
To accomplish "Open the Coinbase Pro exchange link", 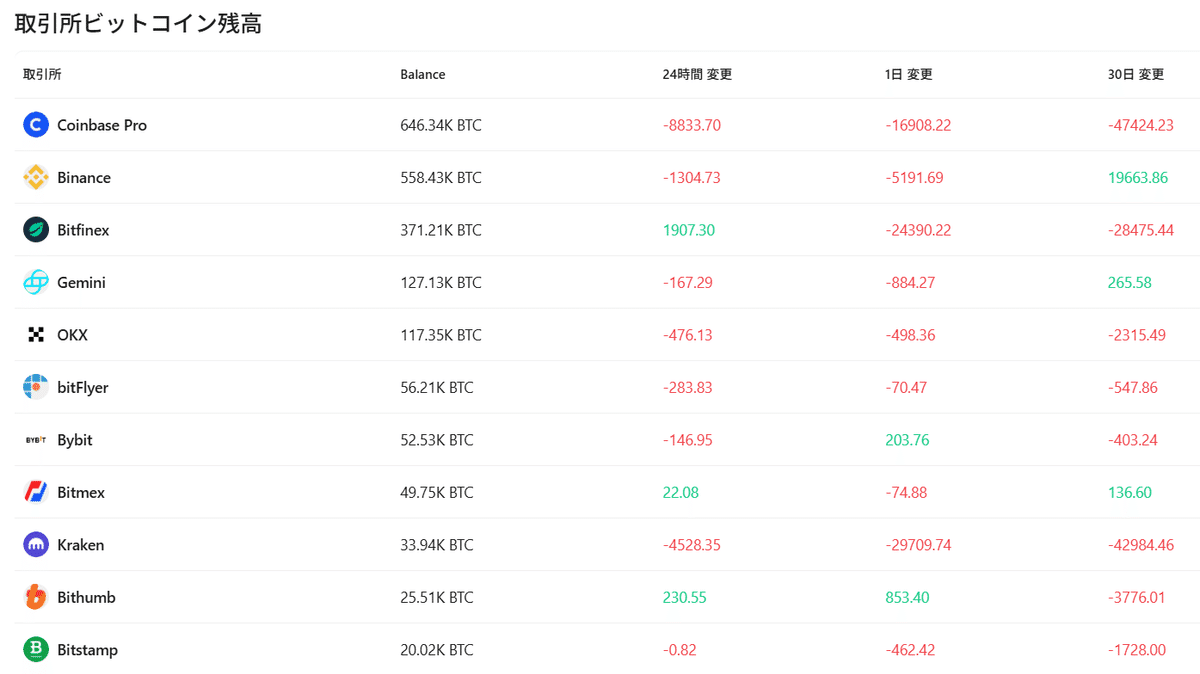I will click(101, 125).
